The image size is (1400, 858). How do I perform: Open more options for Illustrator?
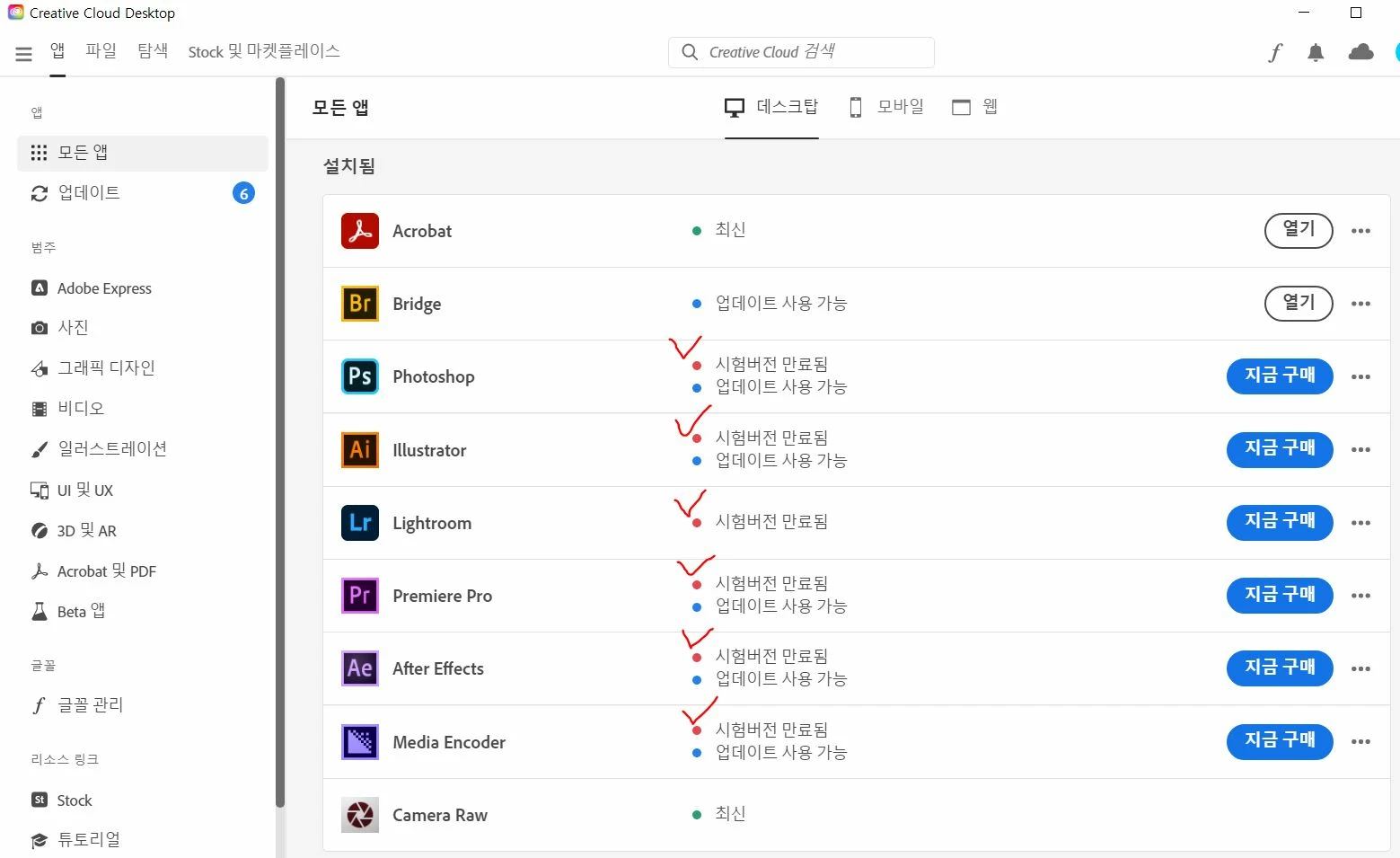coord(1360,450)
